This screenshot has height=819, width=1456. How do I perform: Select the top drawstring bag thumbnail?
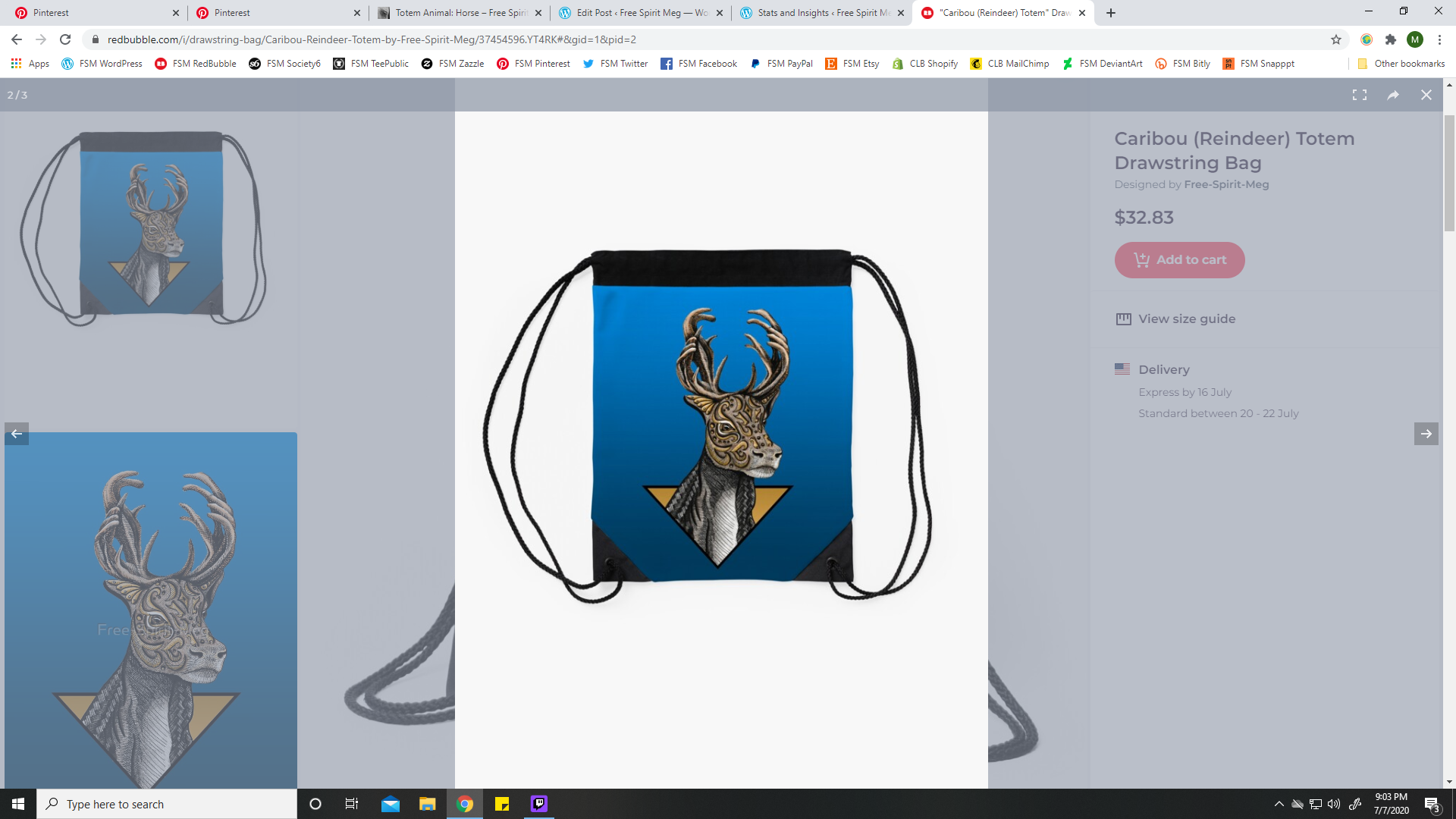coord(150,227)
